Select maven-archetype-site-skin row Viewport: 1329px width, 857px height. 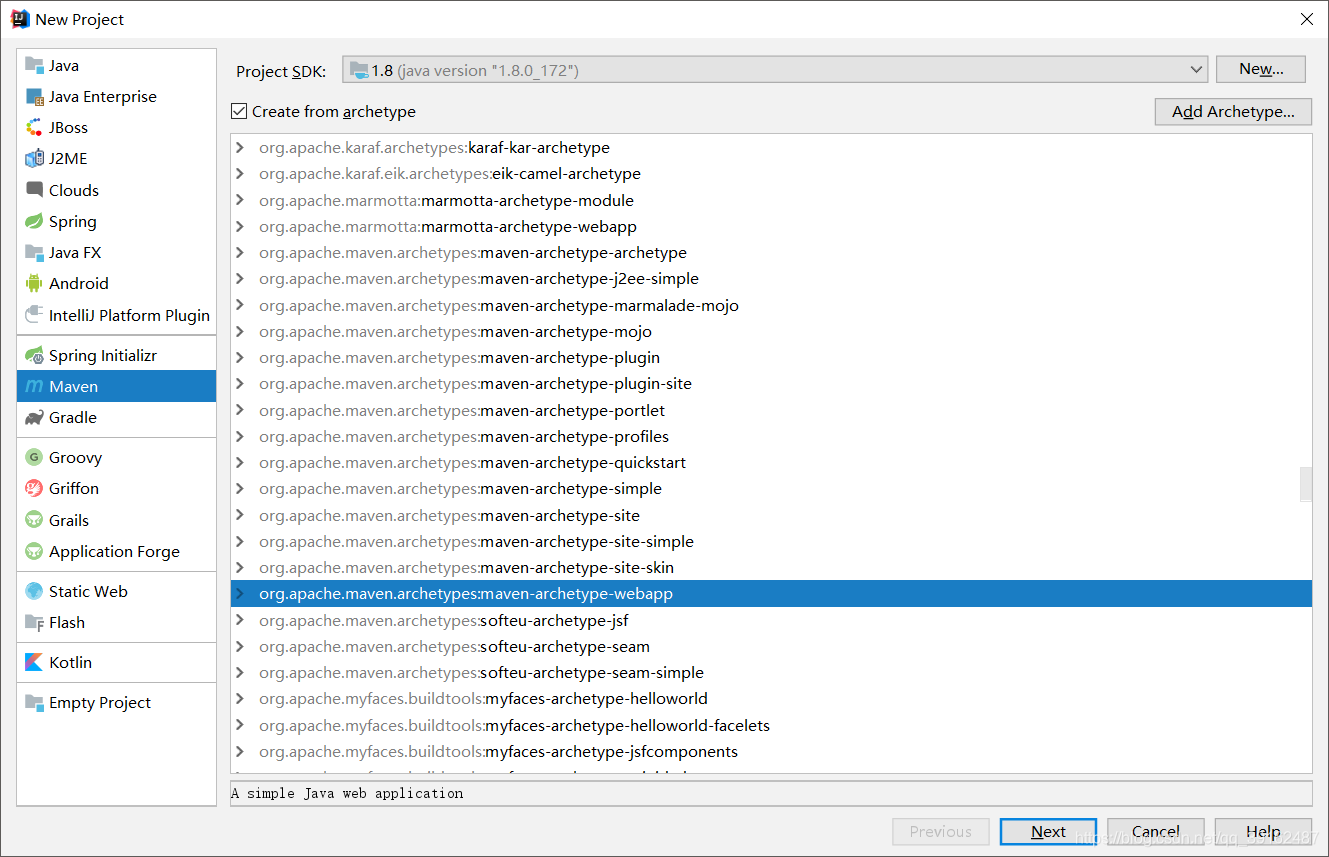pyautogui.click(x=770, y=567)
